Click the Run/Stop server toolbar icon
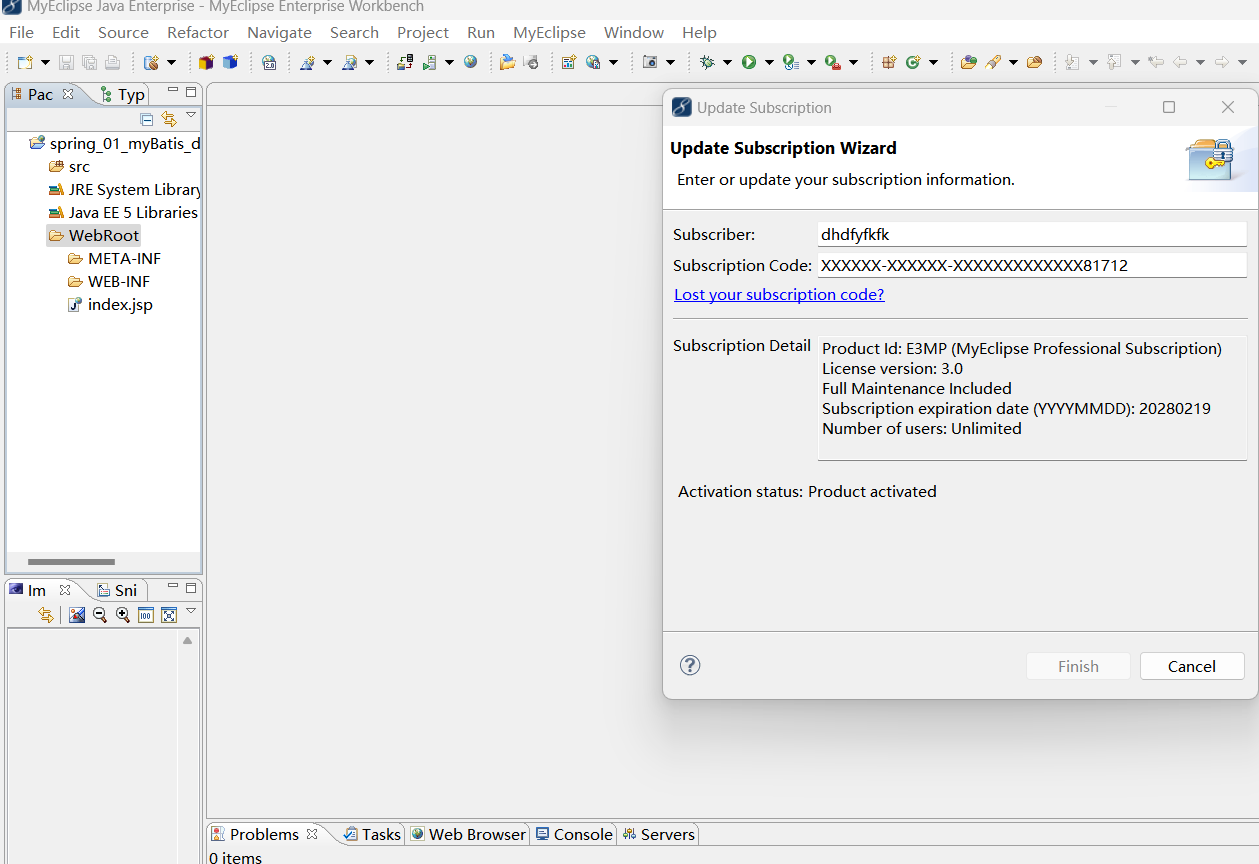Image resolution: width=1259 pixels, height=864 pixels. 429,62
